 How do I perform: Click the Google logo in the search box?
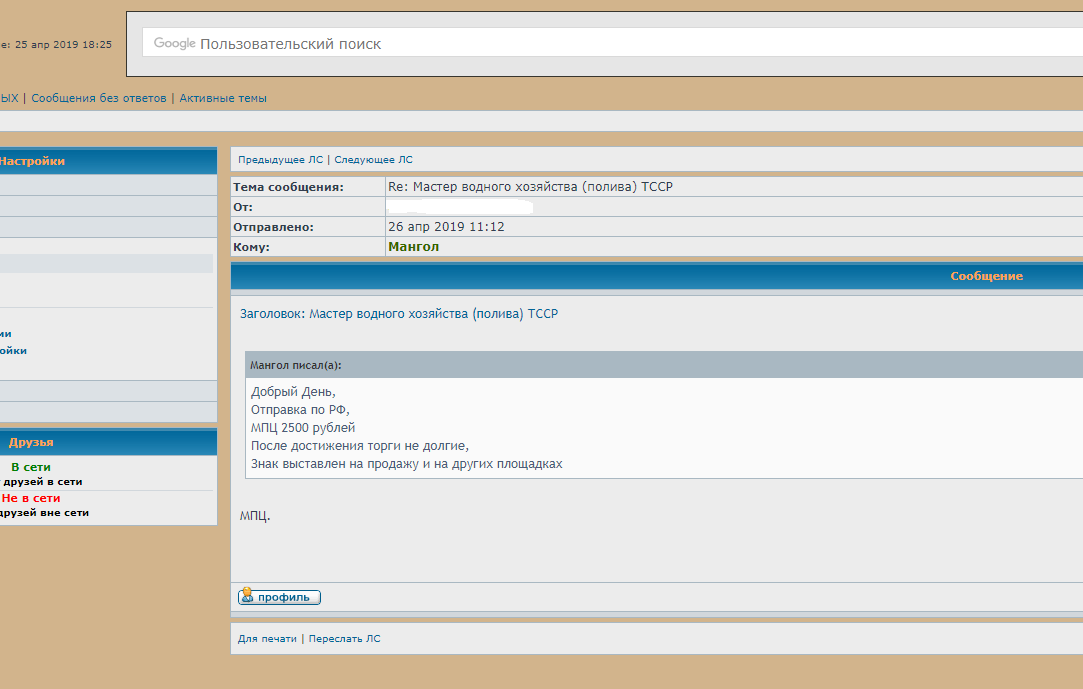click(x=174, y=43)
